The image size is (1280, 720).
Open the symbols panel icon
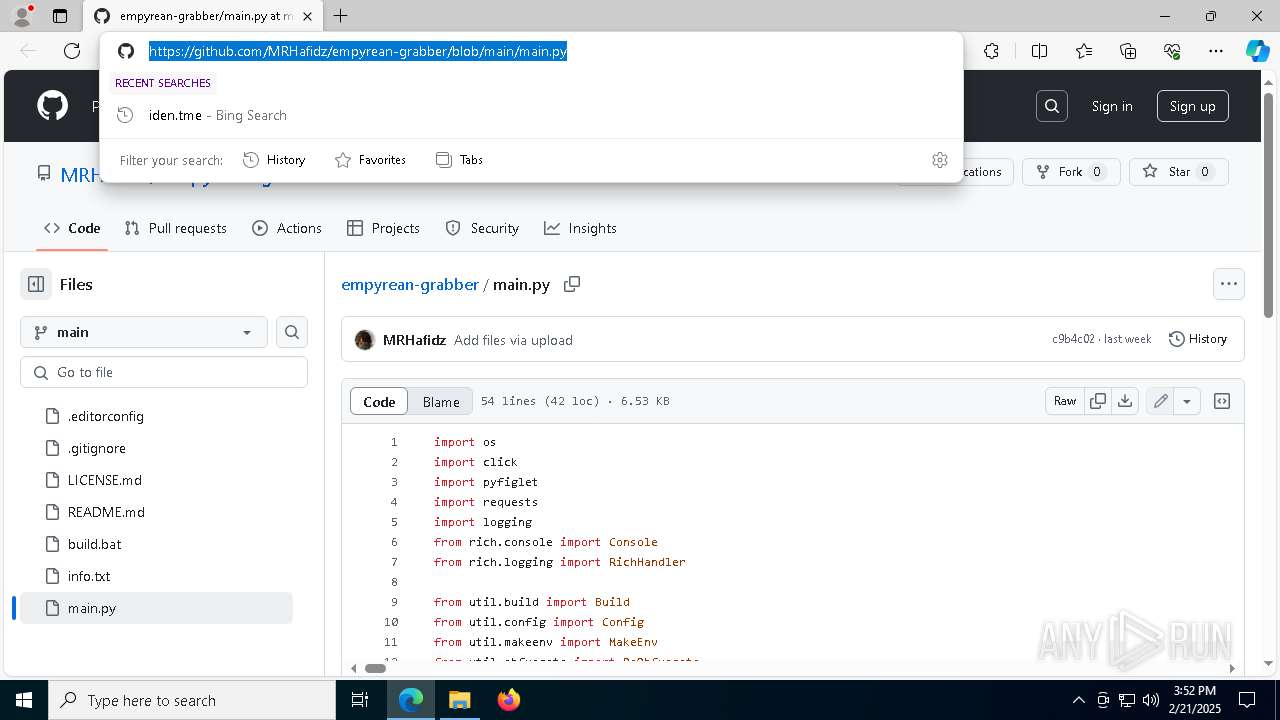[x=1222, y=401]
